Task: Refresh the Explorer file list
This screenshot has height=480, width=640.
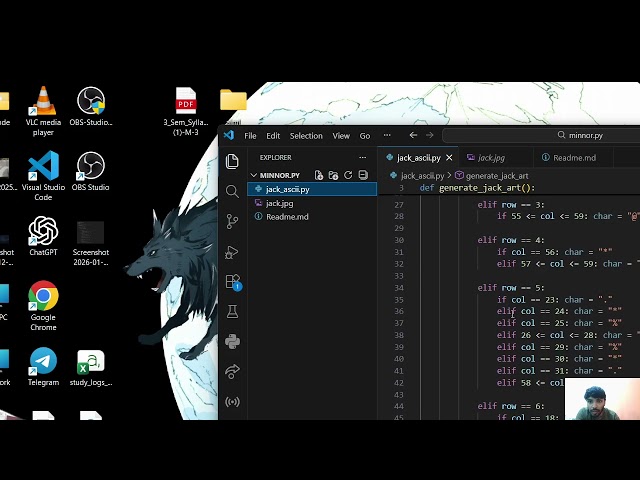Action: (x=348, y=176)
